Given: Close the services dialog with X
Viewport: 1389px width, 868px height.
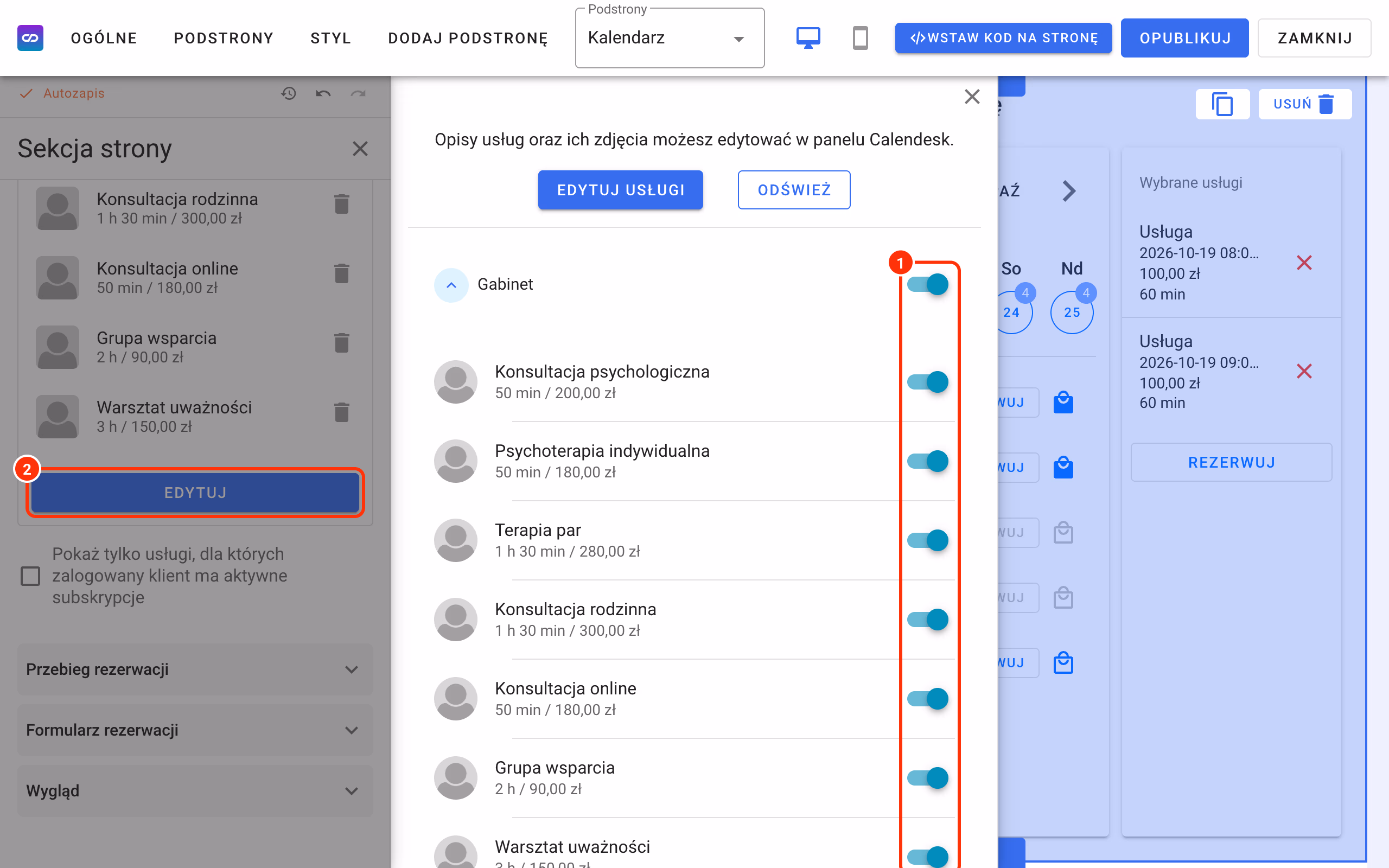Looking at the screenshot, I should (x=972, y=97).
